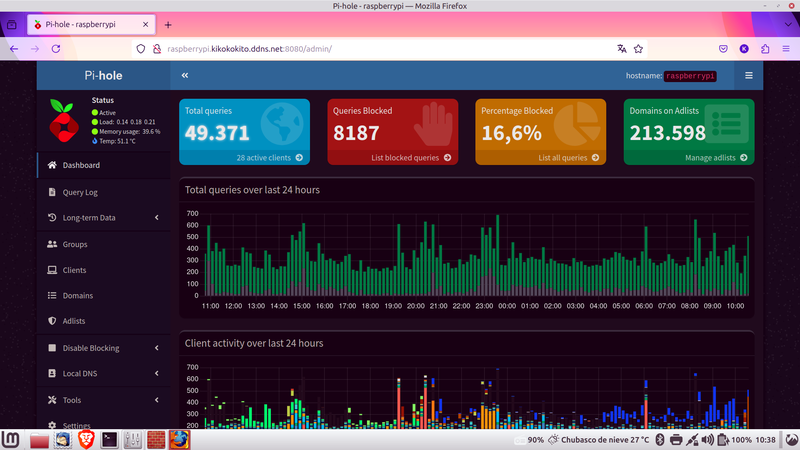This screenshot has height=450, width=800.
Task: Click the Adlists shield icon
Action: (x=52, y=321)
